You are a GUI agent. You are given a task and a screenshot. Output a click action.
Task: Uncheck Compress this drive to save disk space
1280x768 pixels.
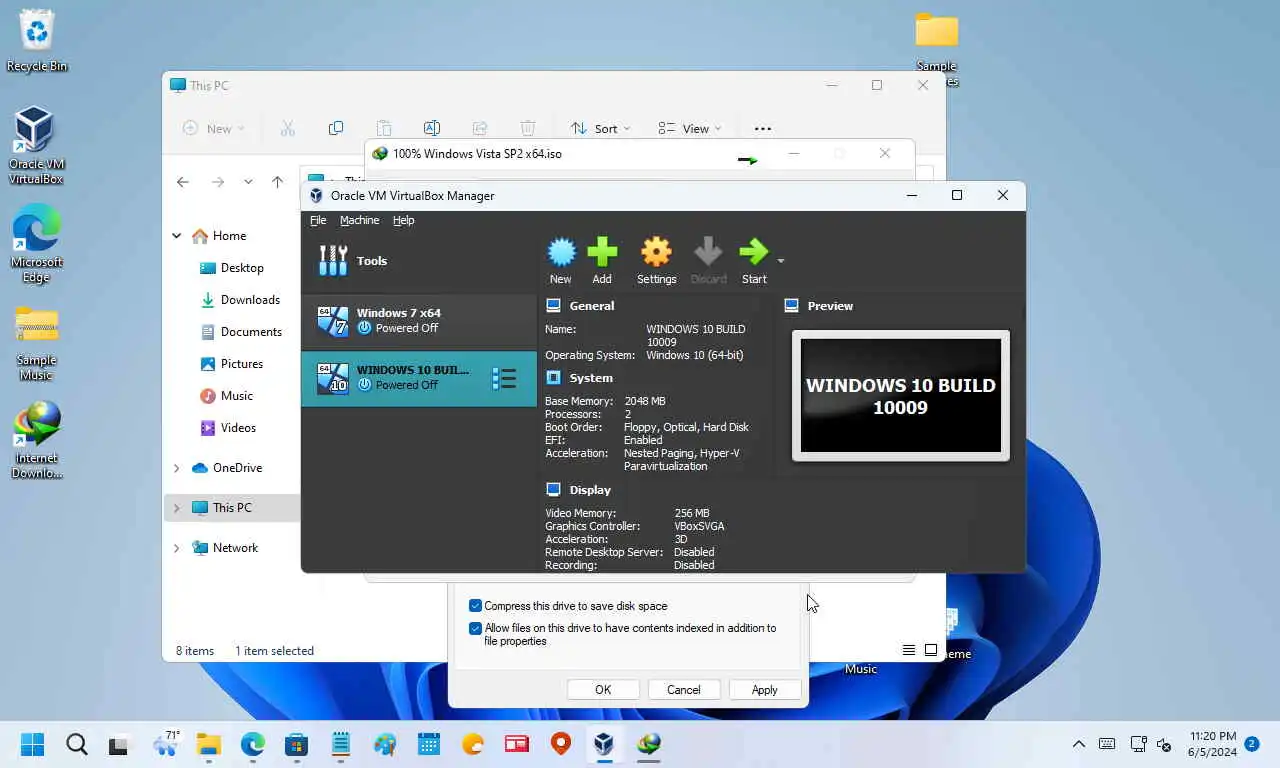(x=475, y=606)
